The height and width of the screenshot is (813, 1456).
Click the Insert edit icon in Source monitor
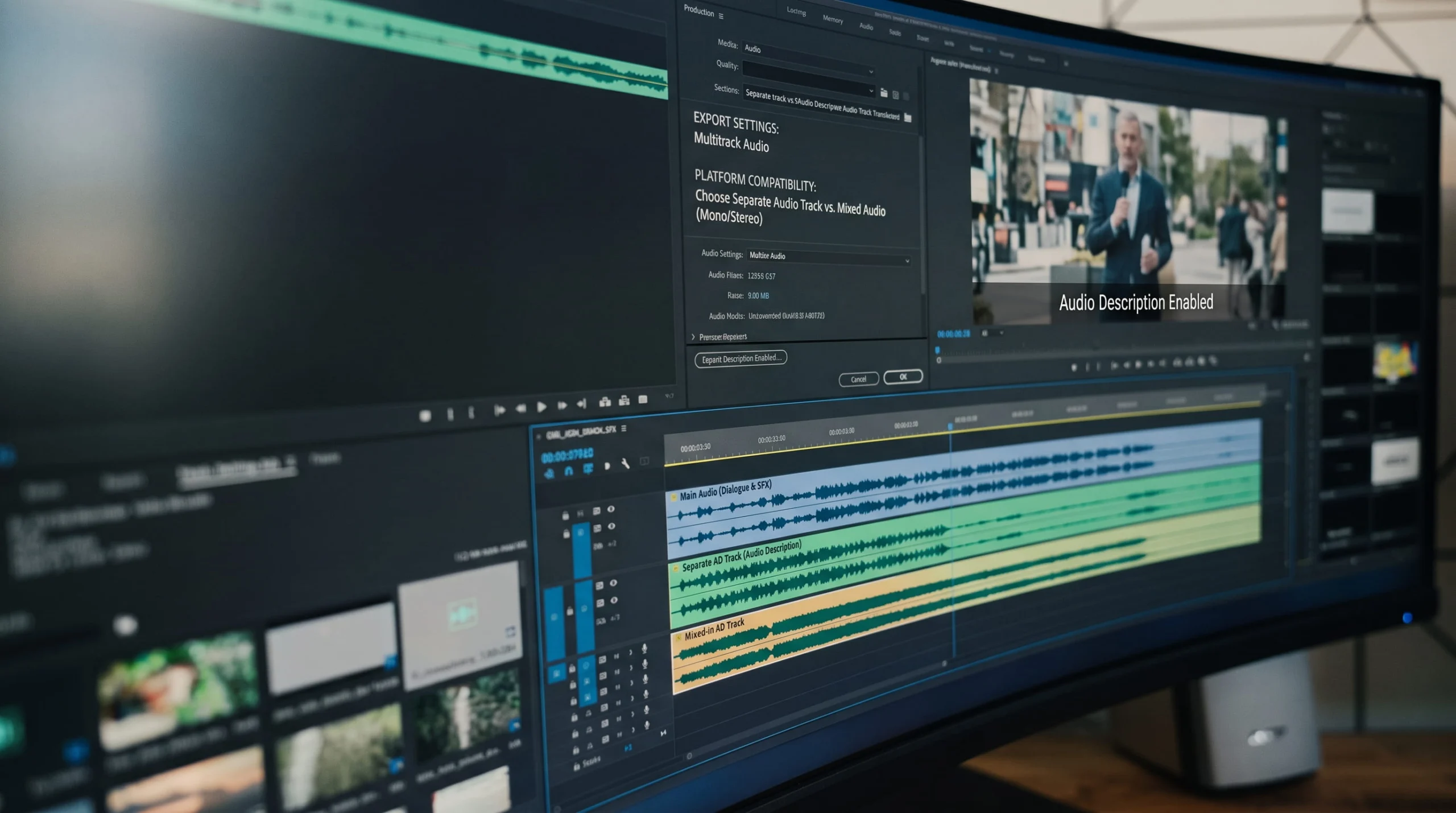[x=605, y=402]
